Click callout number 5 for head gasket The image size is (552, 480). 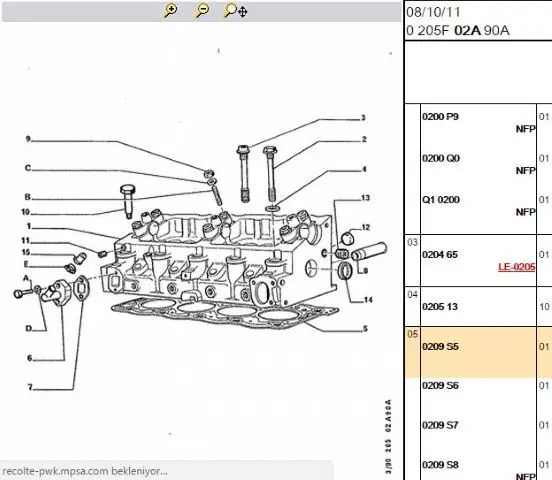[x=365, y=329]
